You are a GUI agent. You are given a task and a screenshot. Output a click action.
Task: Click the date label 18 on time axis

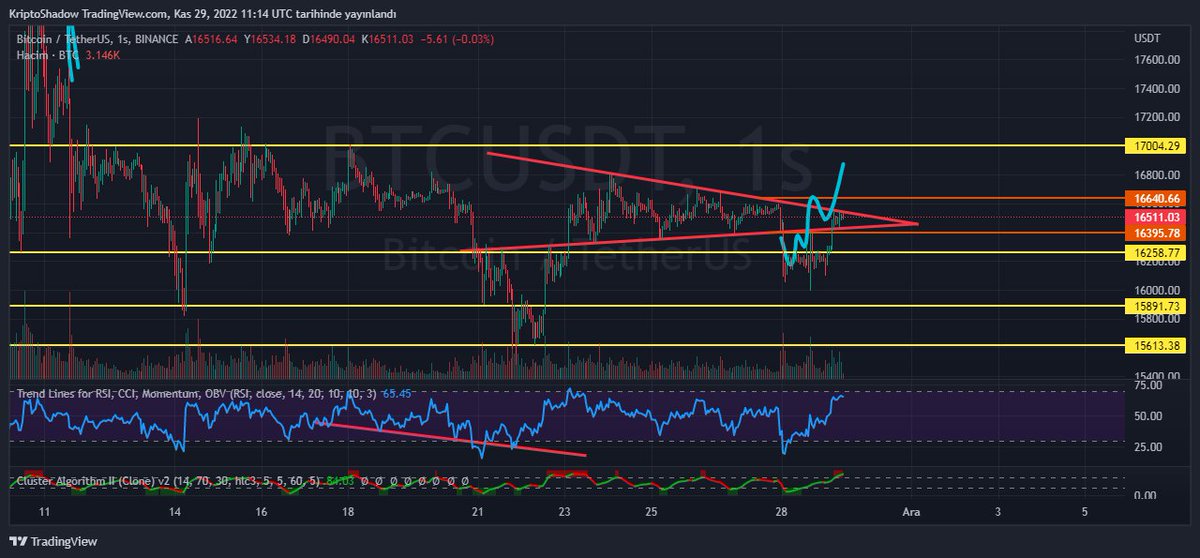click(x=348, y=512)
